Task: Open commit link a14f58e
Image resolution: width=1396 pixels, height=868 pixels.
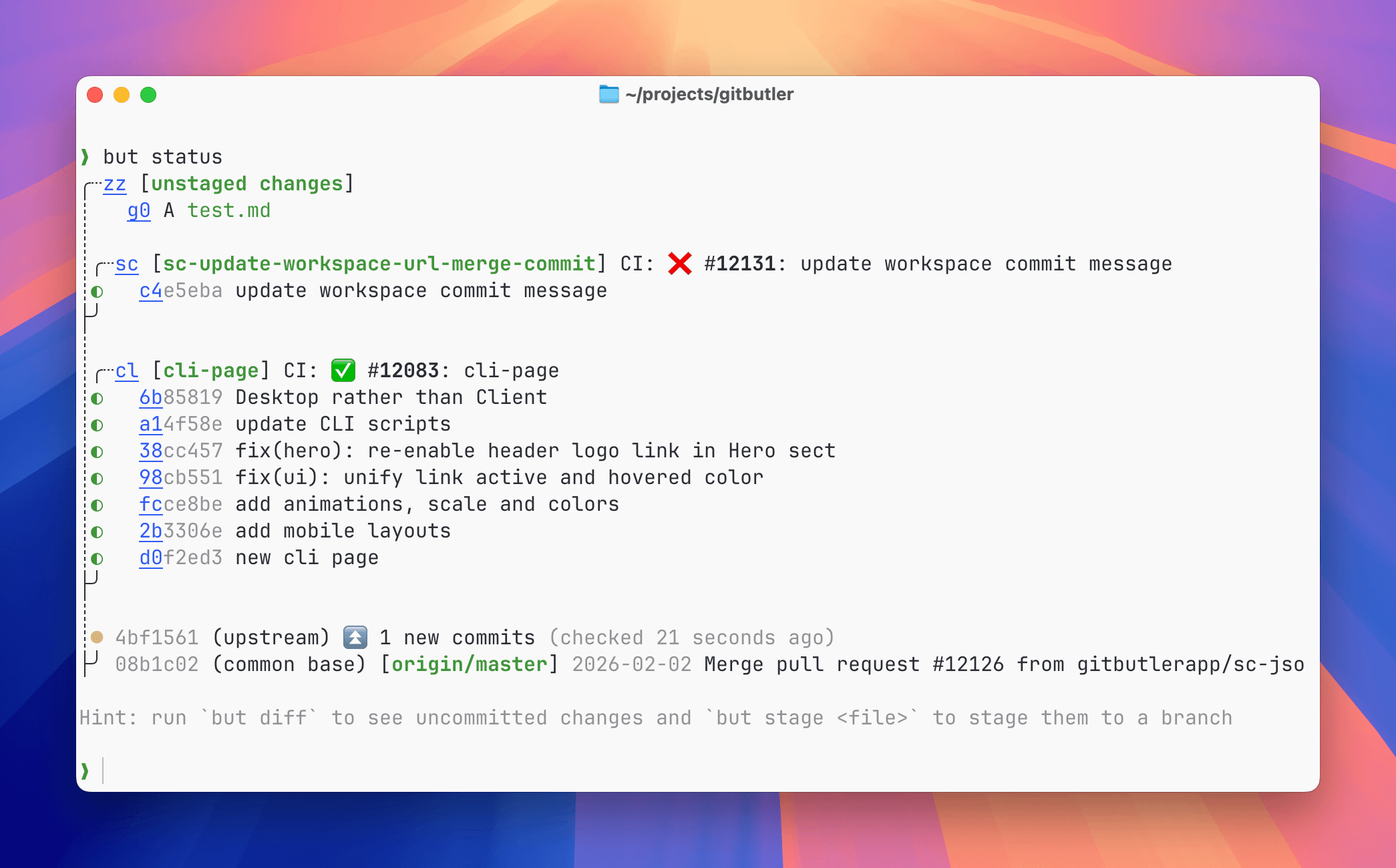Action: pyautogui.click(x=151, y=423)
